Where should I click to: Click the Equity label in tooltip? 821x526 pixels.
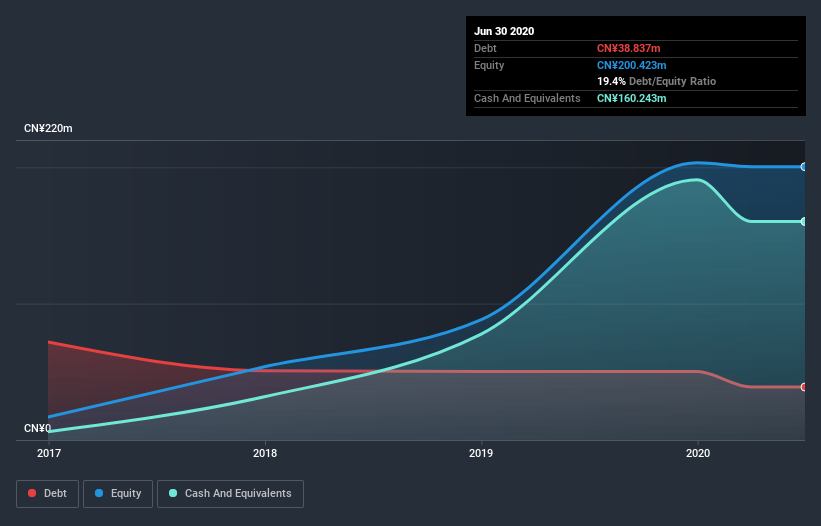[x=489, y=65]
